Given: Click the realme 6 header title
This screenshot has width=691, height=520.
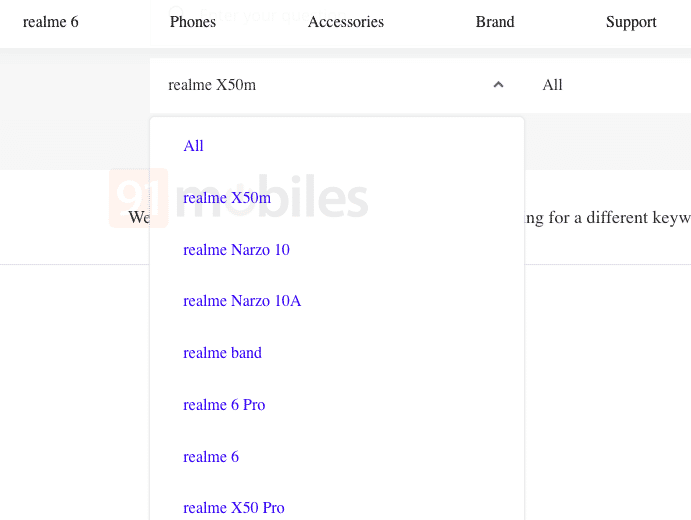Looking at the screenshot, I should (x=50, y=22).
